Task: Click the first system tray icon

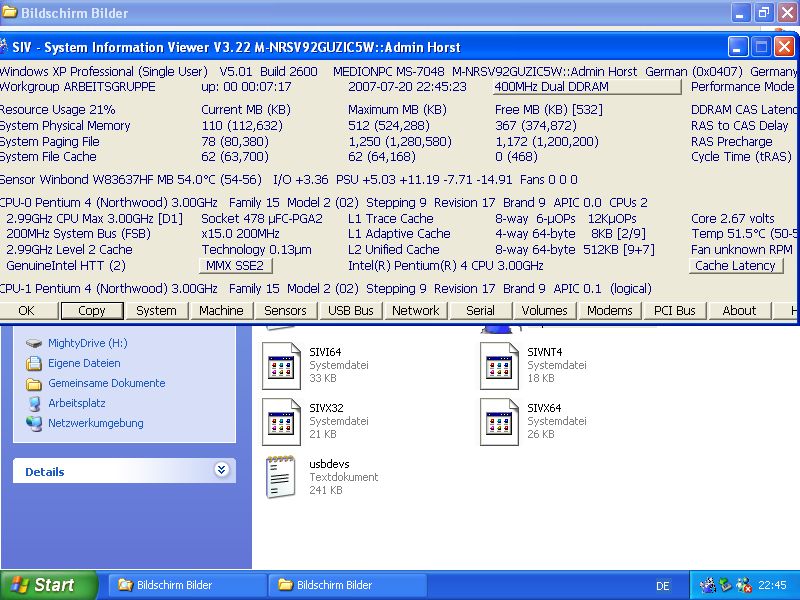Action: (x=708, y=585)
